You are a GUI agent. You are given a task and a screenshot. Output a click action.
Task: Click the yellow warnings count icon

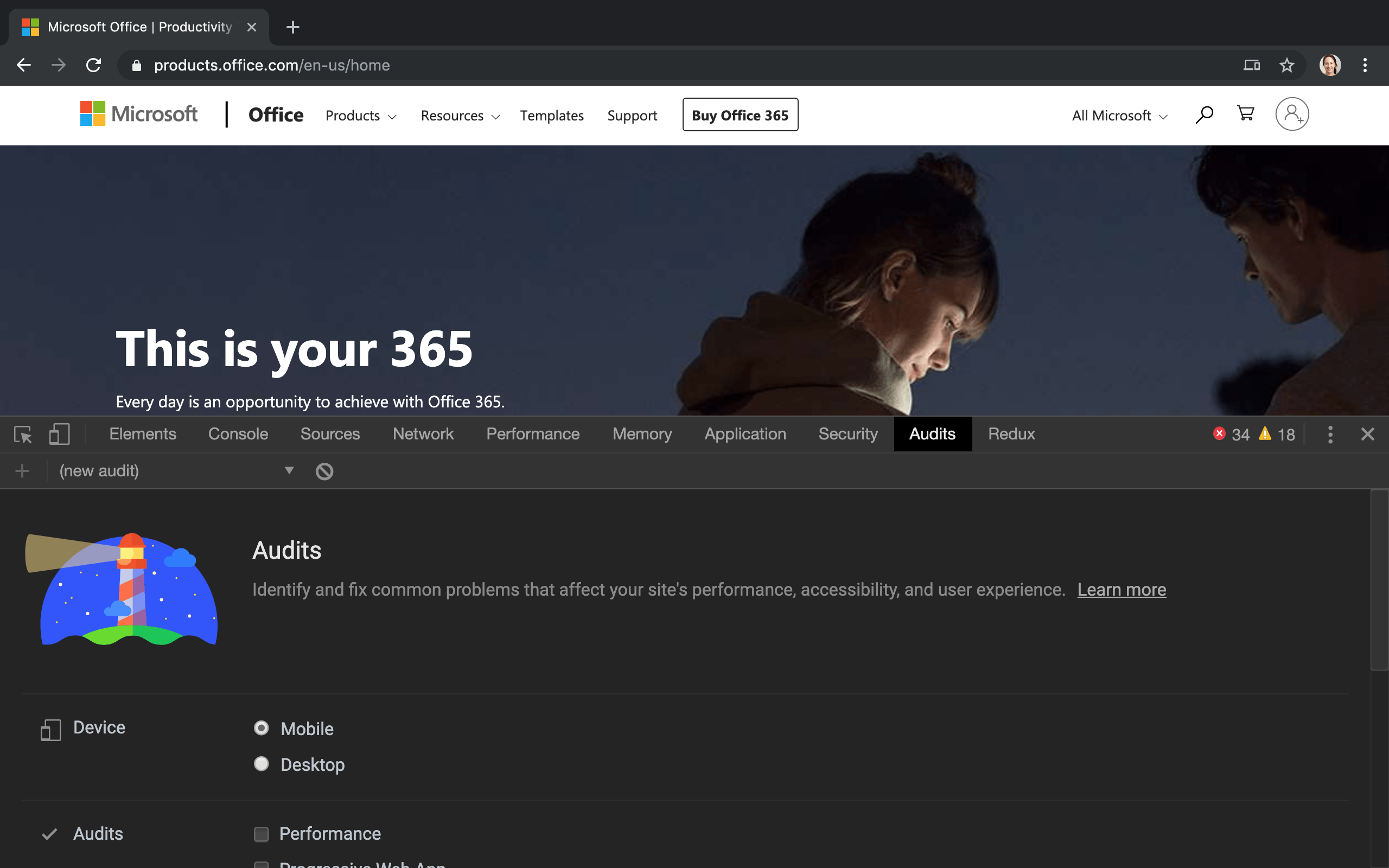(x=1264, y=433)
